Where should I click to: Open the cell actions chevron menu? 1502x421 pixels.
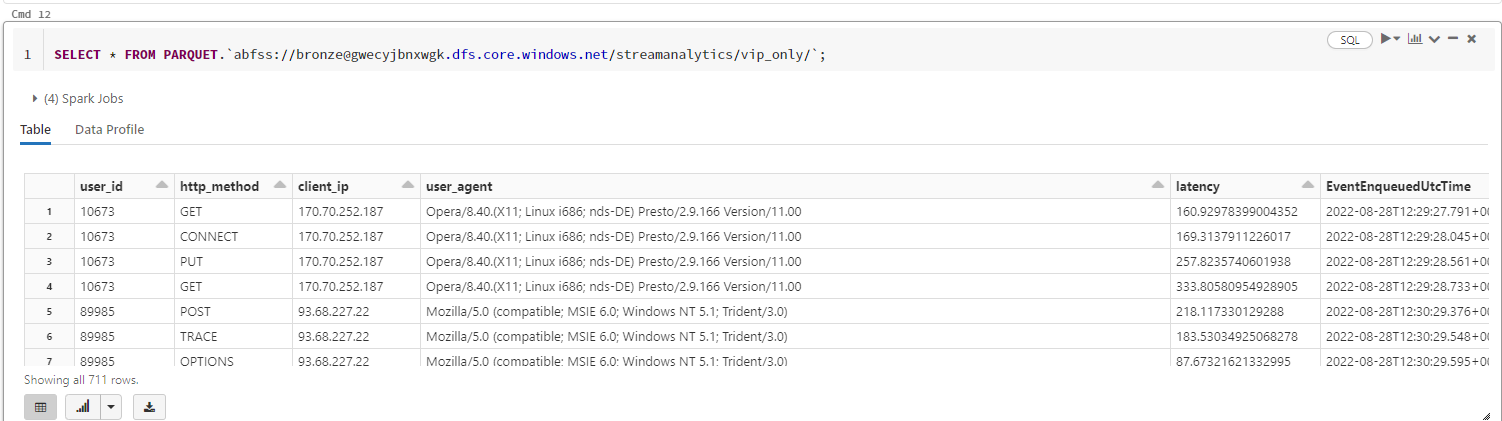tap(1434, 39)
